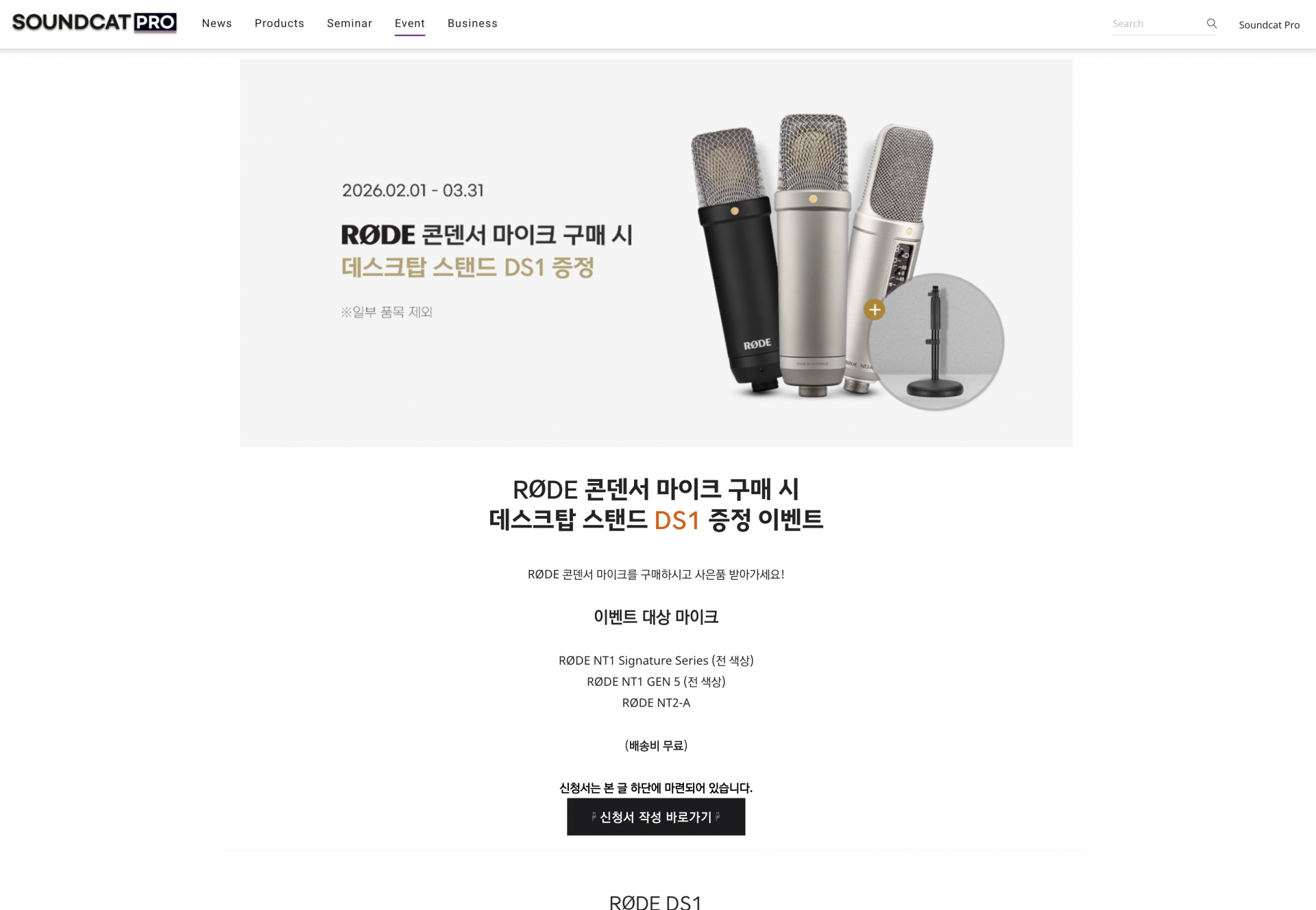Open the Business menu

click(472, 23)
